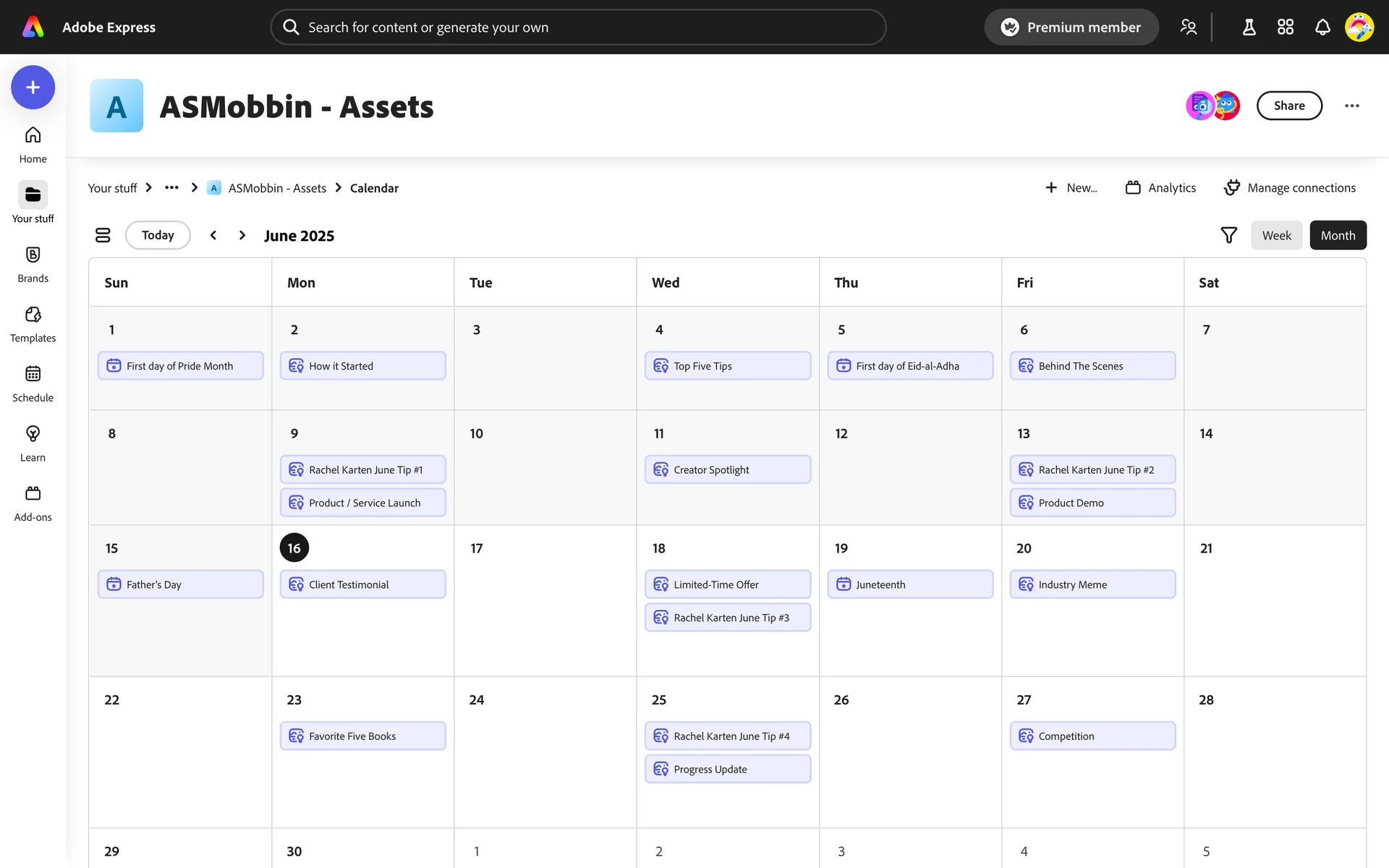The height and width of the screenshot is (868, 1389).
Task: Open the apps grid icon
Action: 1286,27
